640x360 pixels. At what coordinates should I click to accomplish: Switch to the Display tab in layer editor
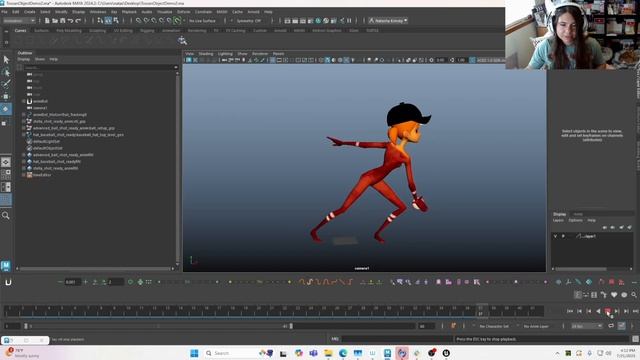(559, 214)
